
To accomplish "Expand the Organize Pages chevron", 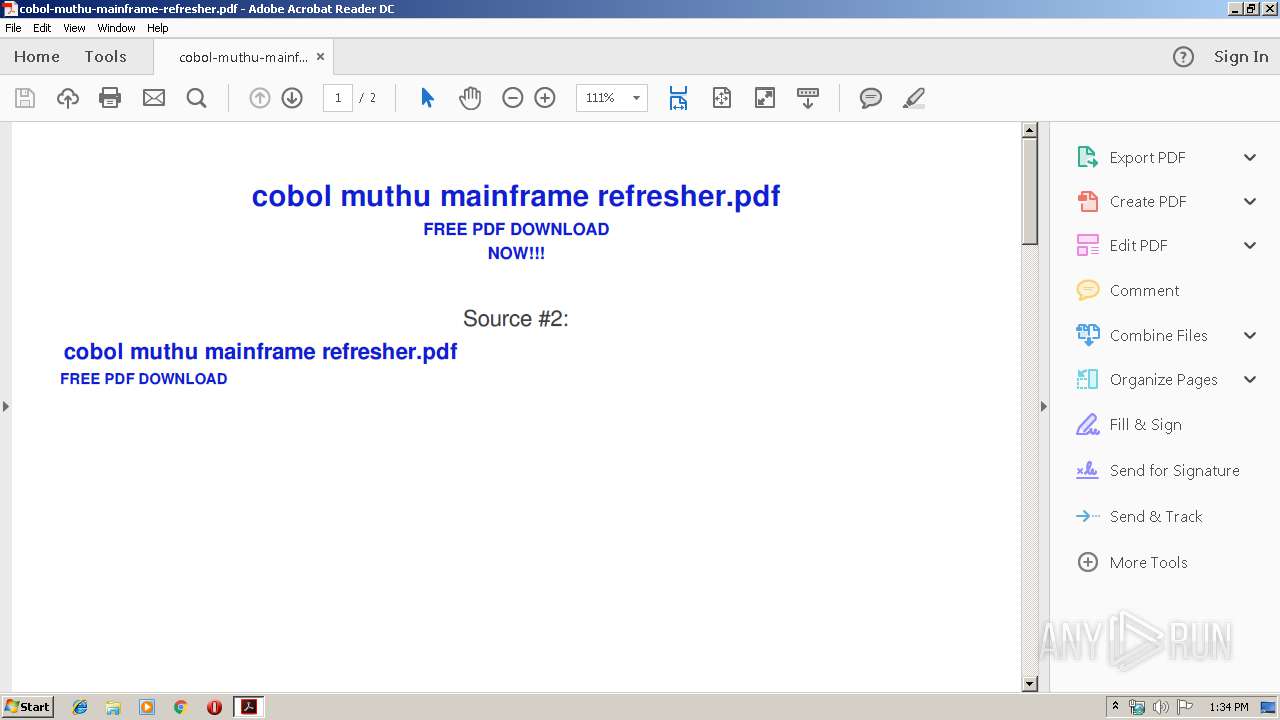I will (1250, 379).
